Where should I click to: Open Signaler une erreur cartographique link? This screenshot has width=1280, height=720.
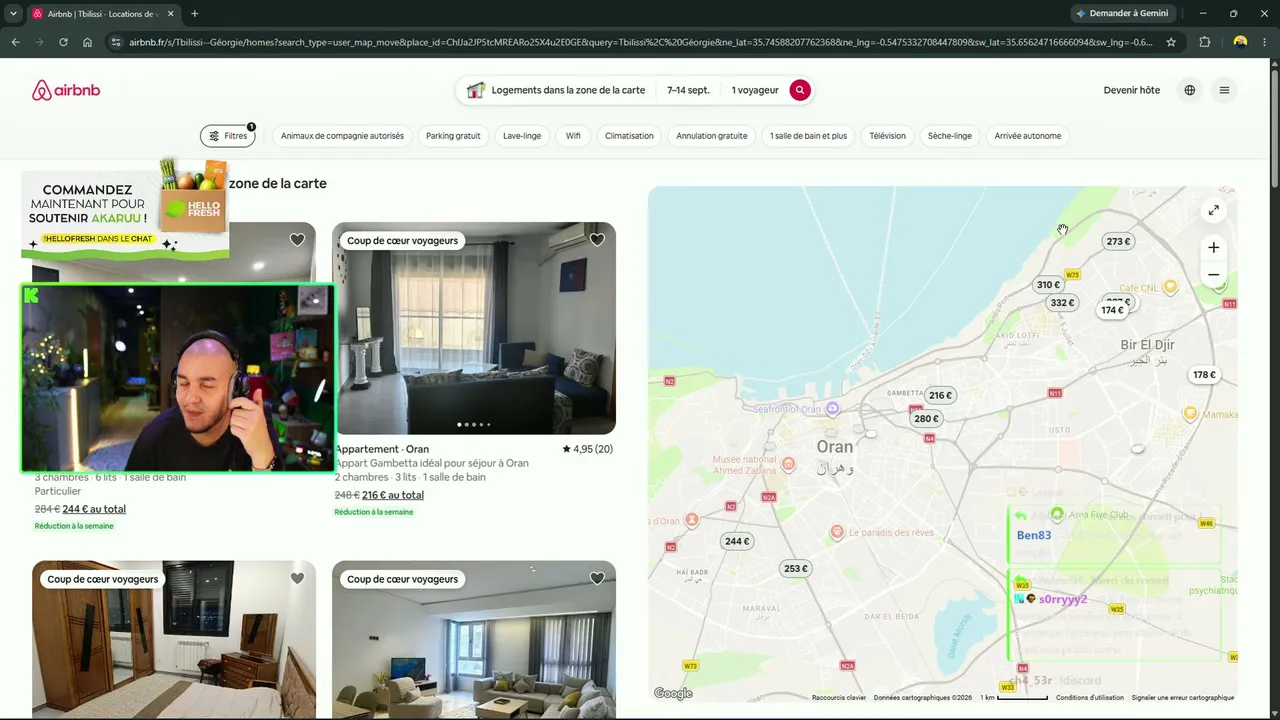(1183, 697)
